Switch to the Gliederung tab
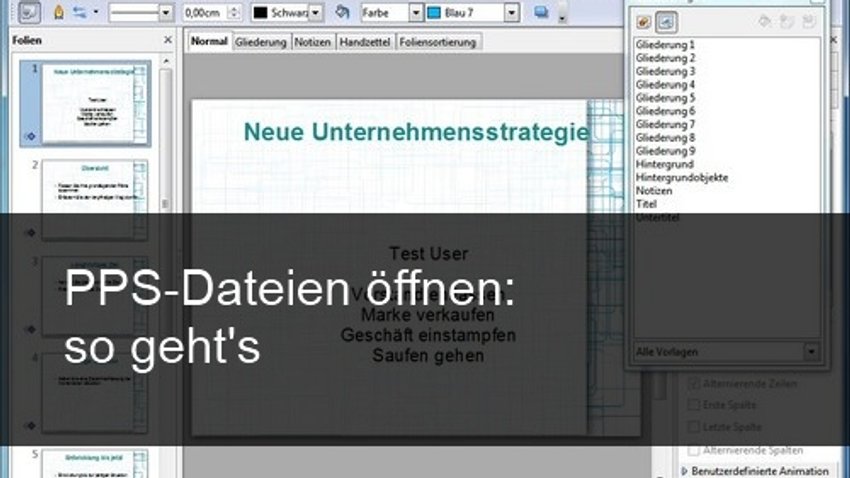 pos(261,42)
